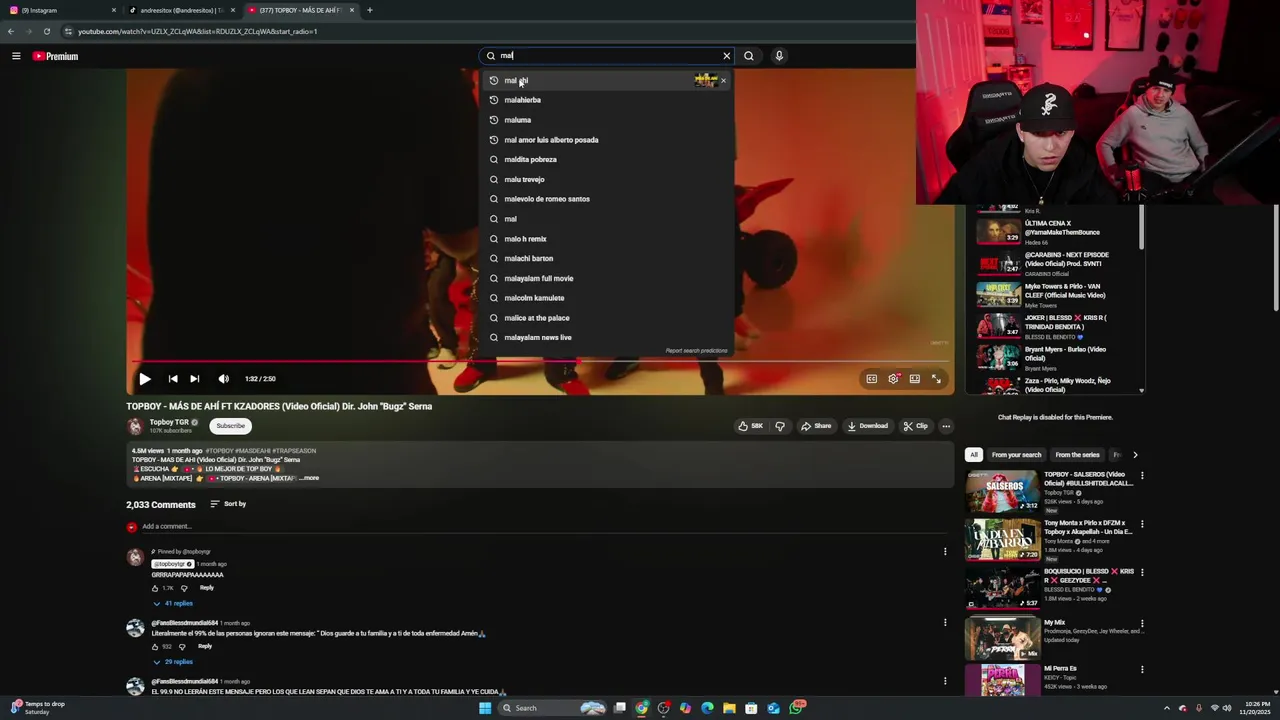1280x720 pixels.
Task: Select the All filter chip
Action: [x=974, y=455]
